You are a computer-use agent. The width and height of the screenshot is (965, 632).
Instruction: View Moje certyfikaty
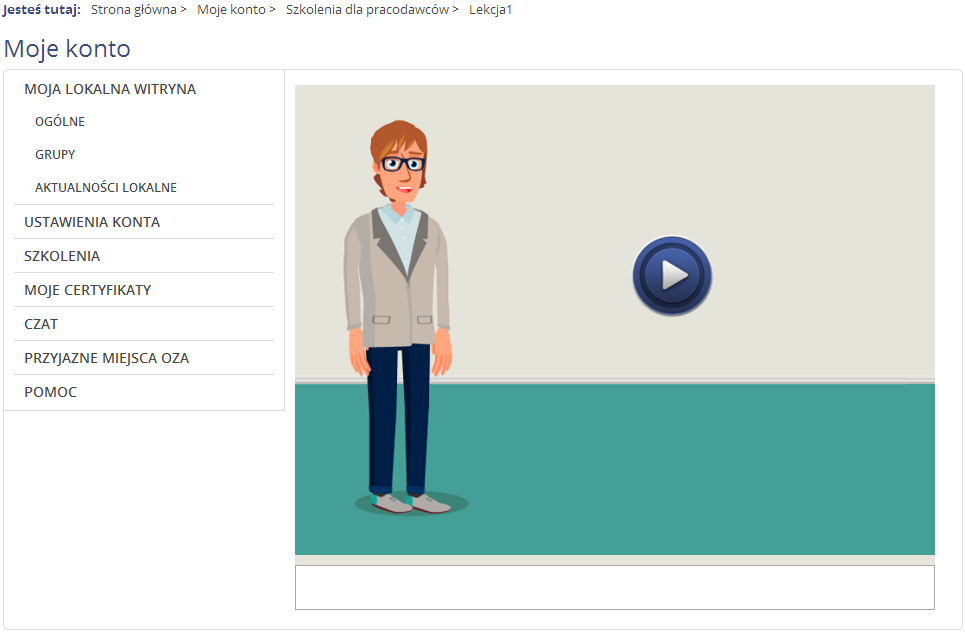tap(87, 290)
